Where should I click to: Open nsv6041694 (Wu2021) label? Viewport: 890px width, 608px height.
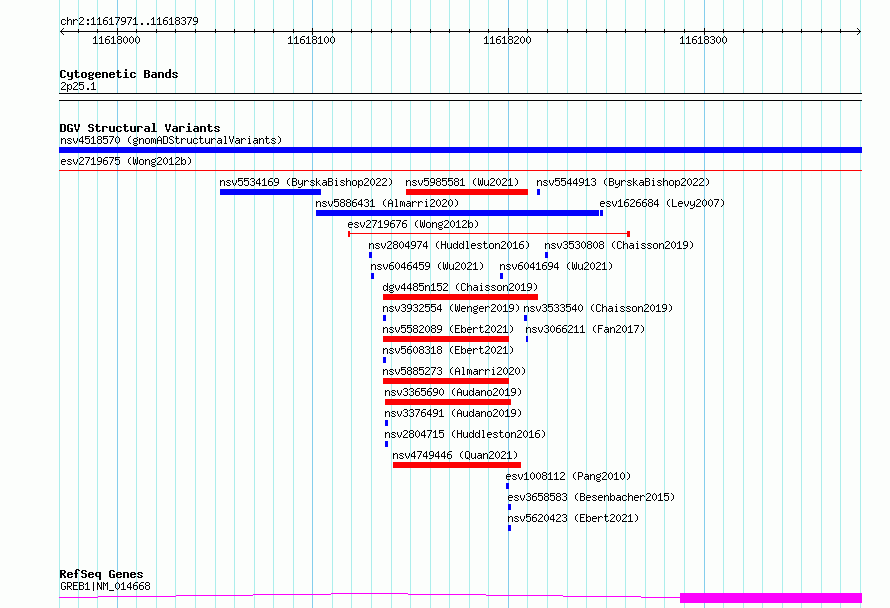(x=556, y=266)
